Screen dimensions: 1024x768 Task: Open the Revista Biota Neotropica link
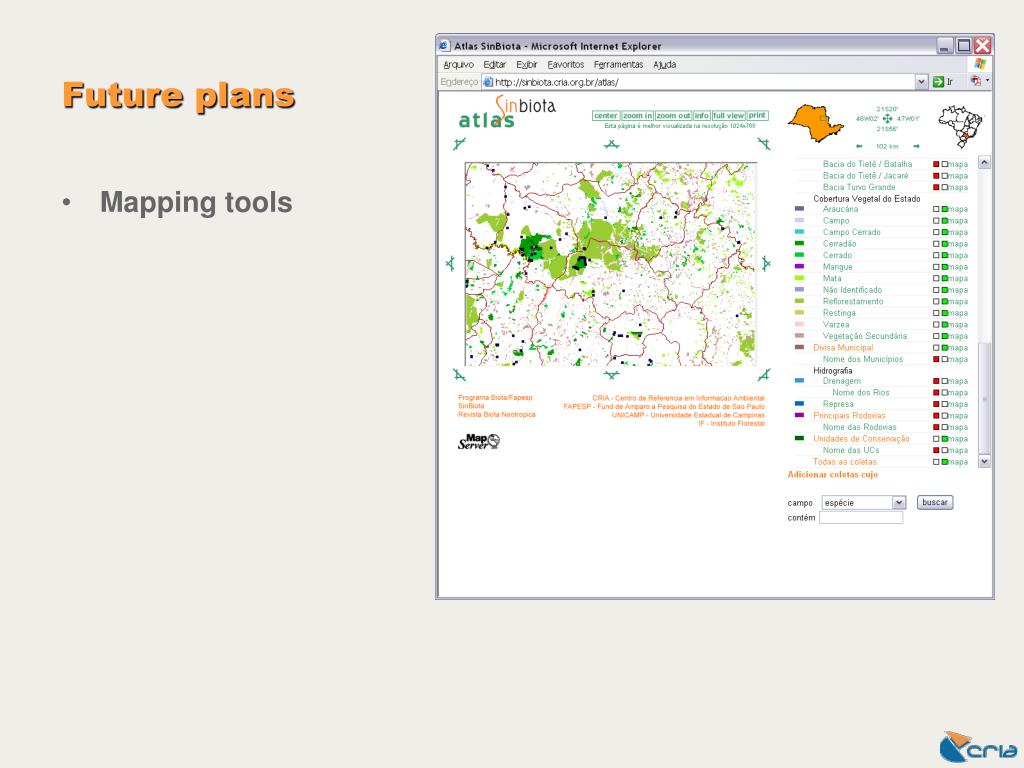[496, 415]
